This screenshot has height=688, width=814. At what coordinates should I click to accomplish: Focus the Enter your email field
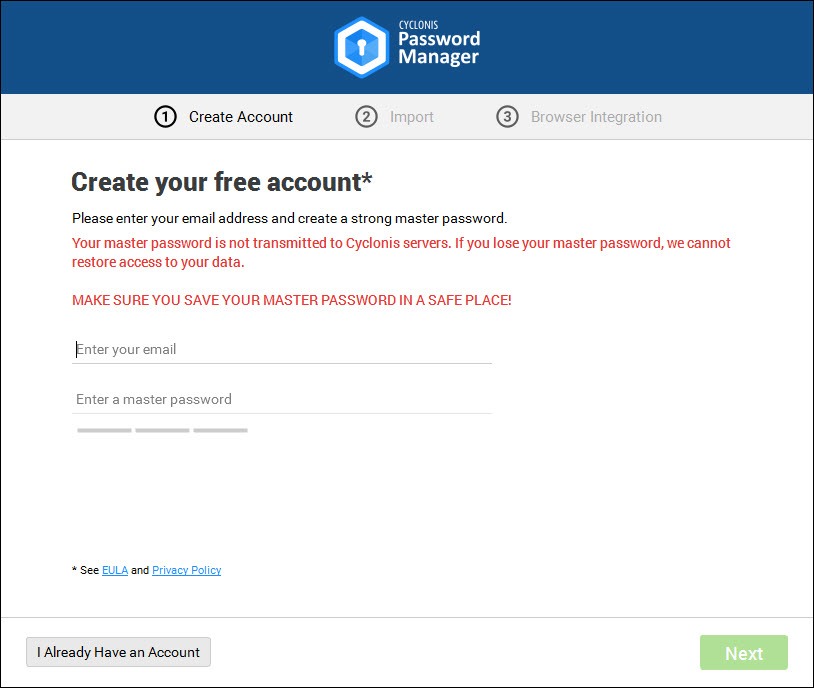(282, 349)
